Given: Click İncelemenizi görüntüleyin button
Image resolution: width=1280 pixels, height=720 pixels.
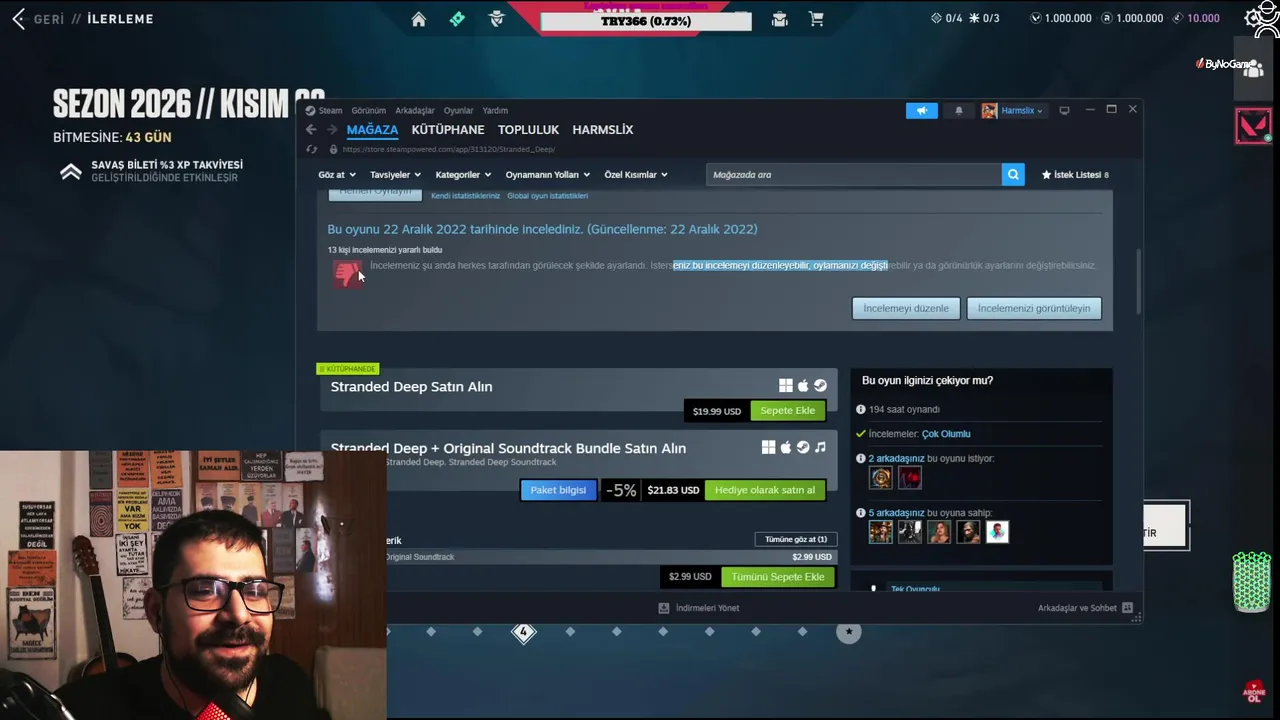Looking at the screenshot, I should 1034,308.
